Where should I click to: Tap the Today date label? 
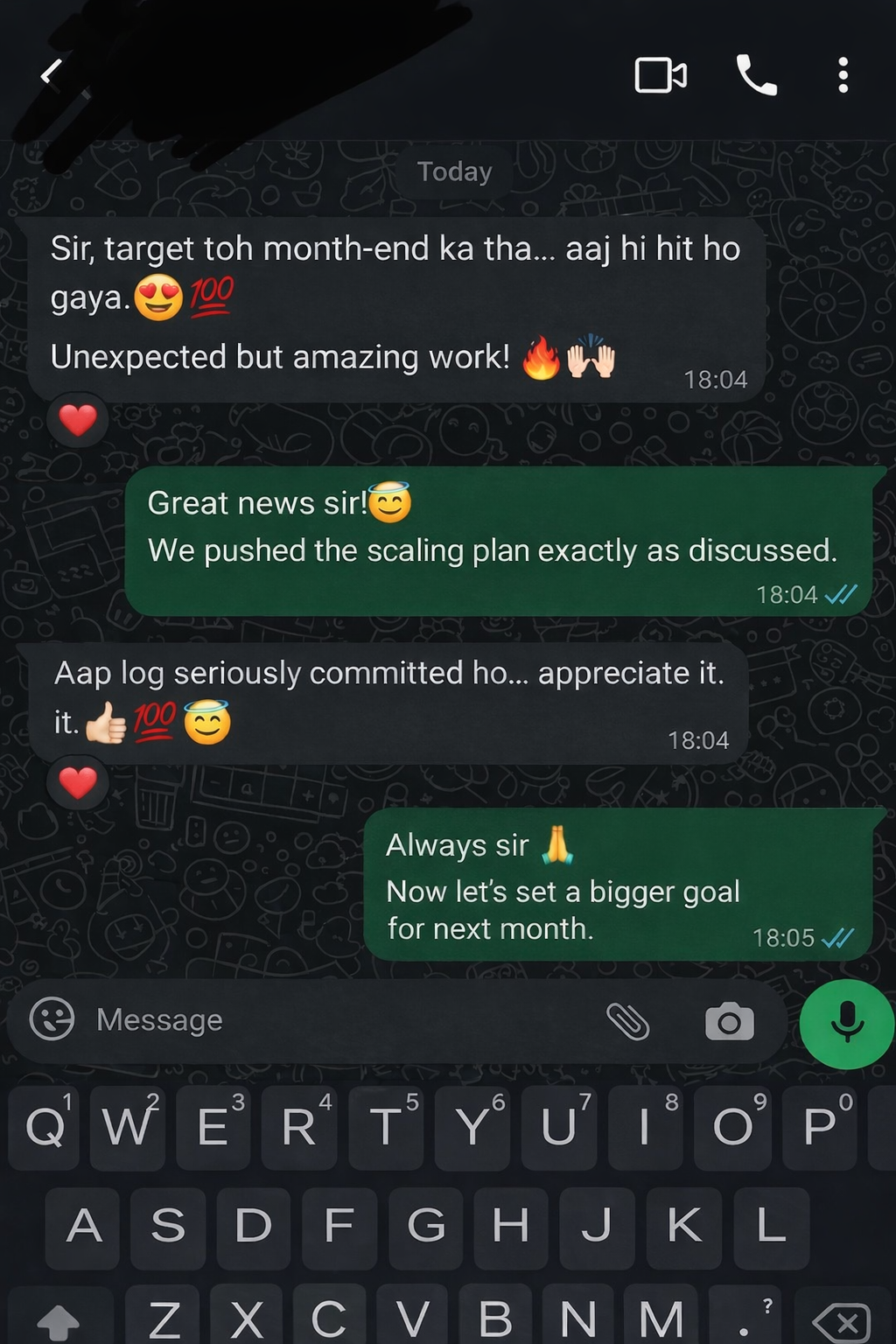click(454, 171)
